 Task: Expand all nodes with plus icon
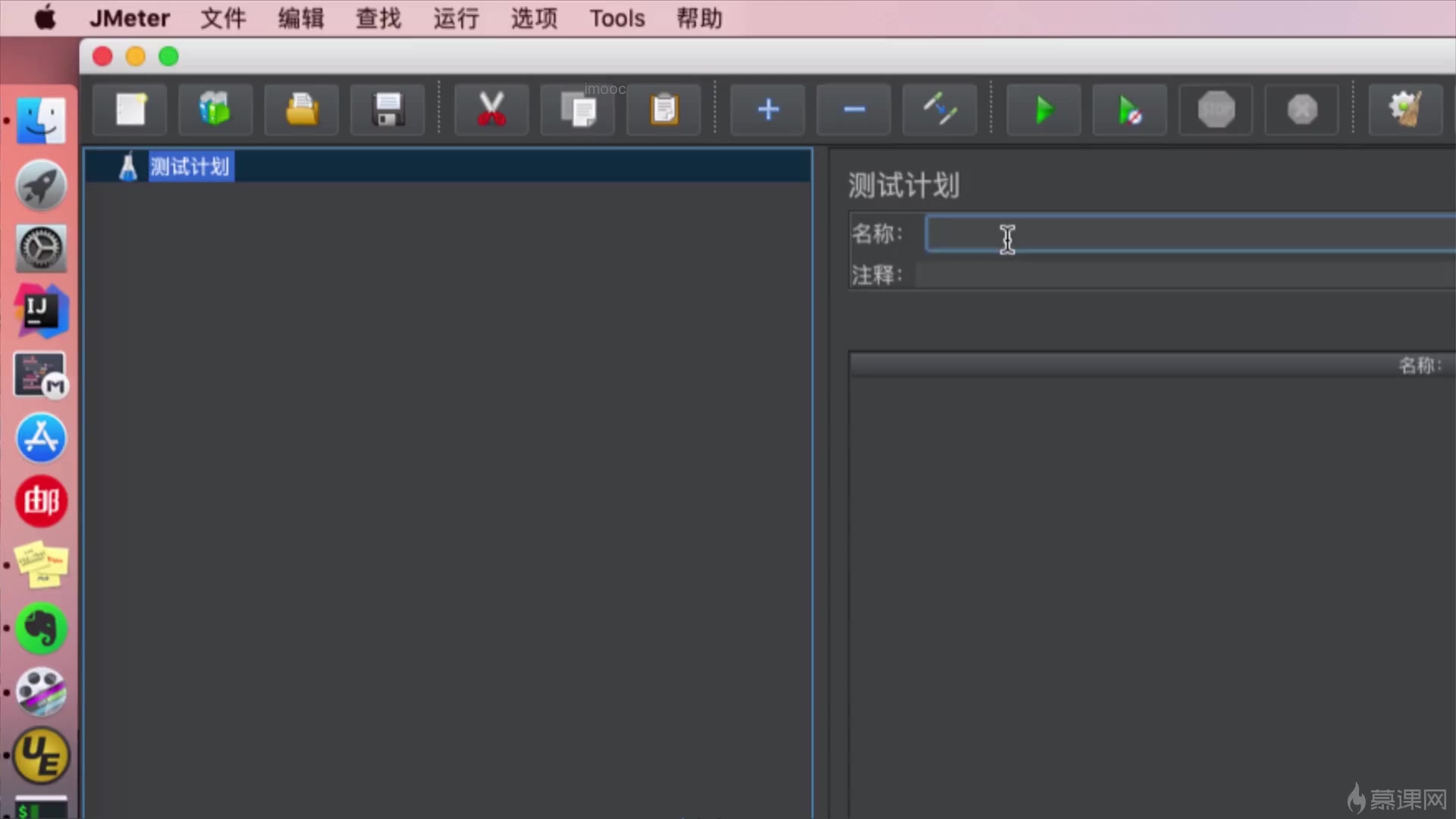[x=767, y=110]
